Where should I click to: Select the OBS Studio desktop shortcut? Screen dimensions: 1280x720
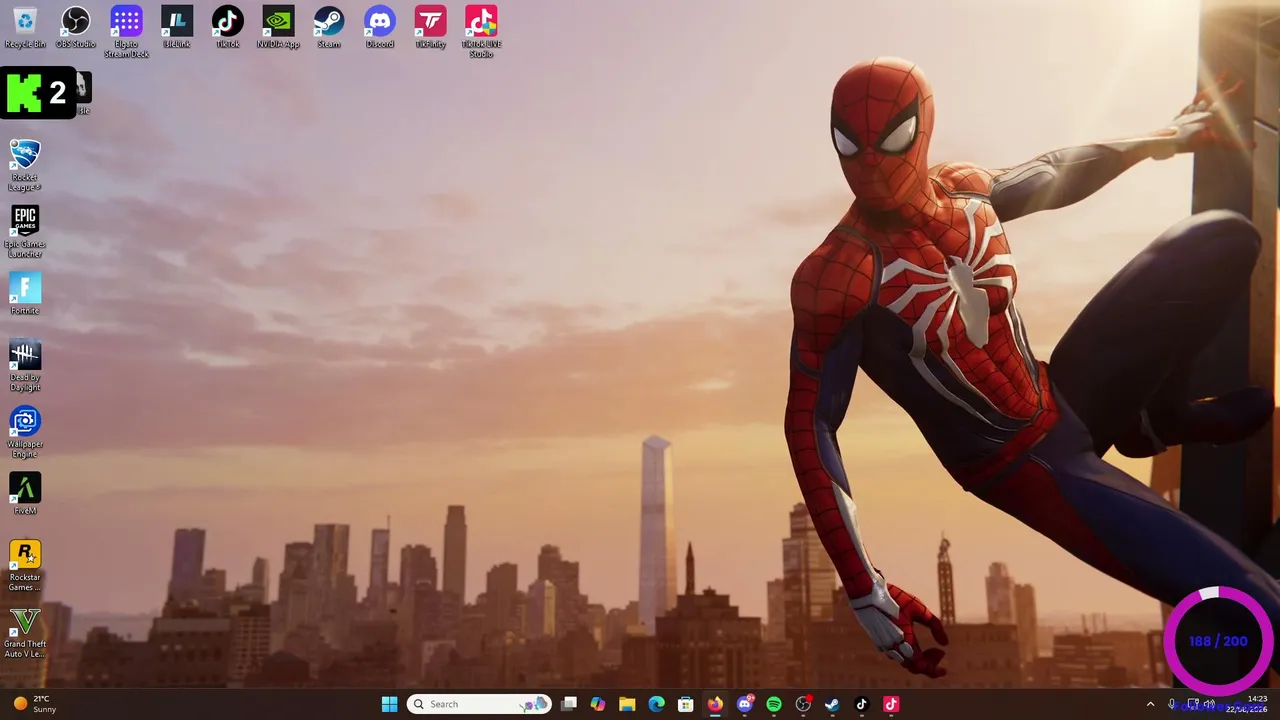76,27
